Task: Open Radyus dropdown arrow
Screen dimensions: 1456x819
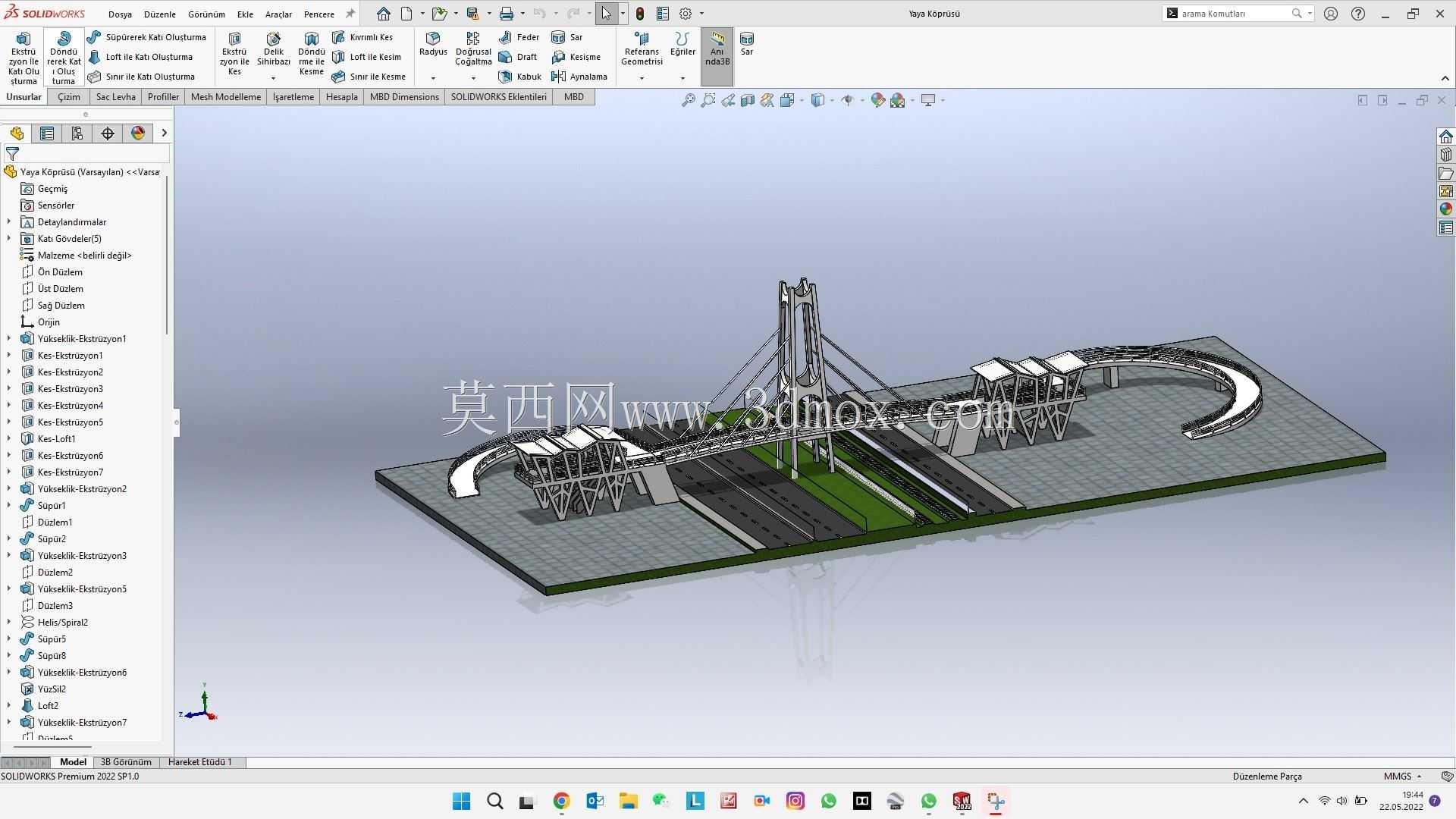Action: 433,78
